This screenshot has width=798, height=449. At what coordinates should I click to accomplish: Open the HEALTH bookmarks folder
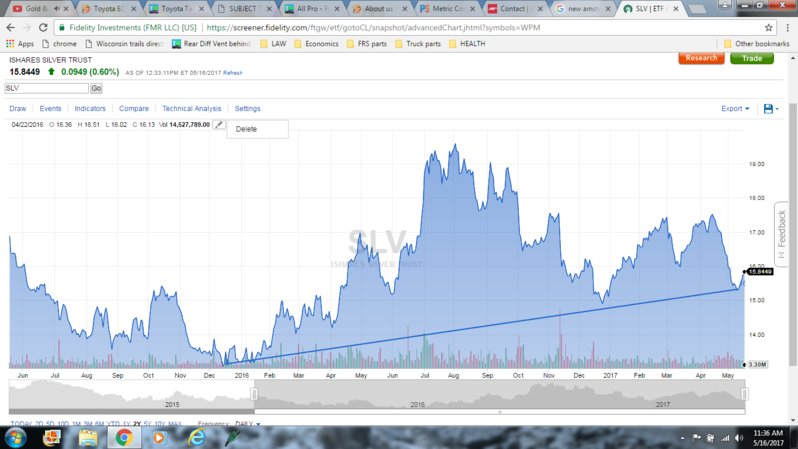pyautogui.click(x=467, y=44)
